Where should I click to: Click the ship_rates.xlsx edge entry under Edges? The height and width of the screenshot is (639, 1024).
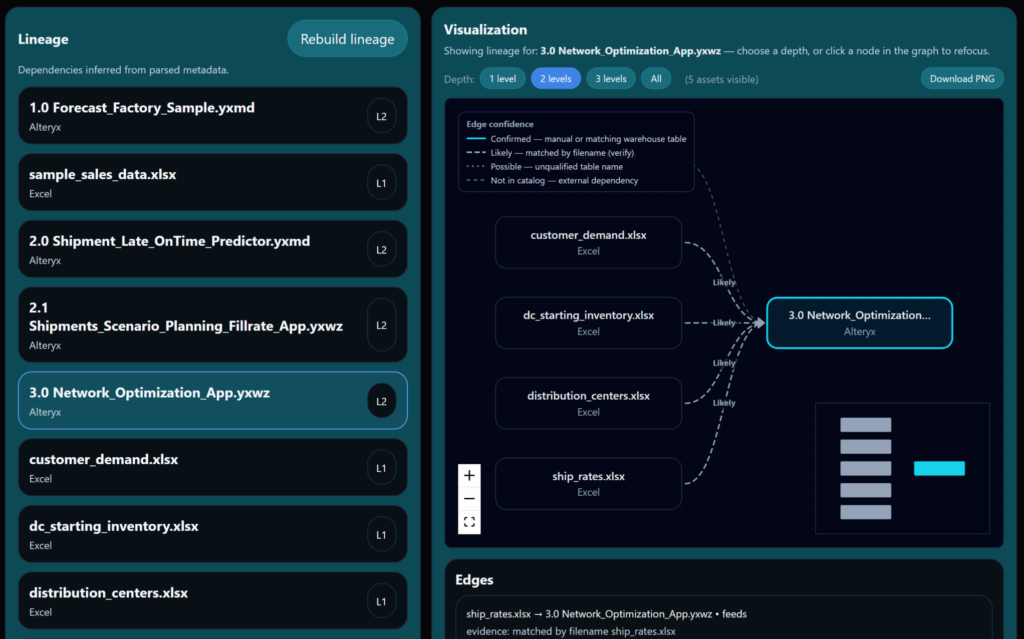pos(724,621)
